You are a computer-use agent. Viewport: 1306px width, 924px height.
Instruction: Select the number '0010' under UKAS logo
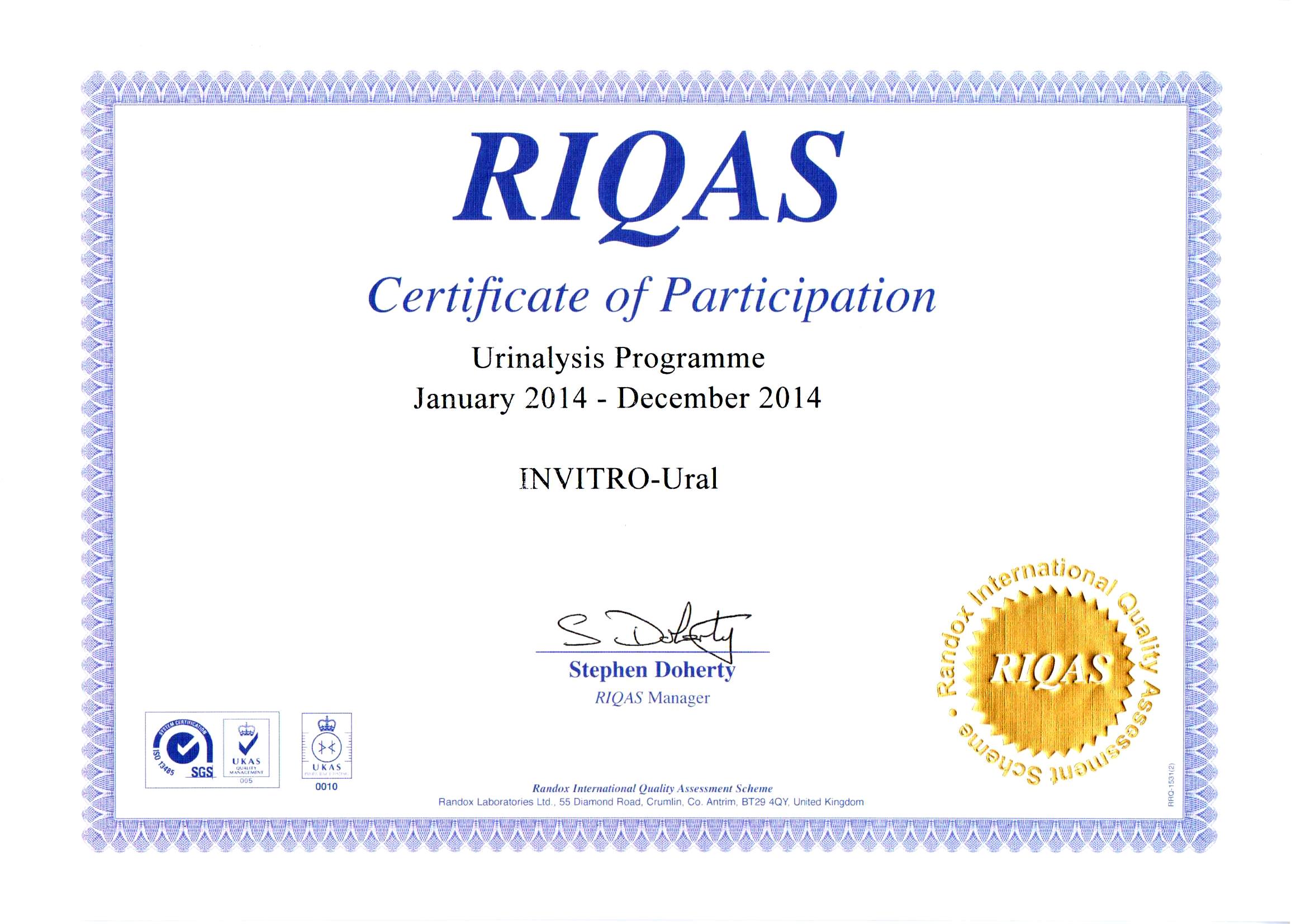tap(327, 787)
